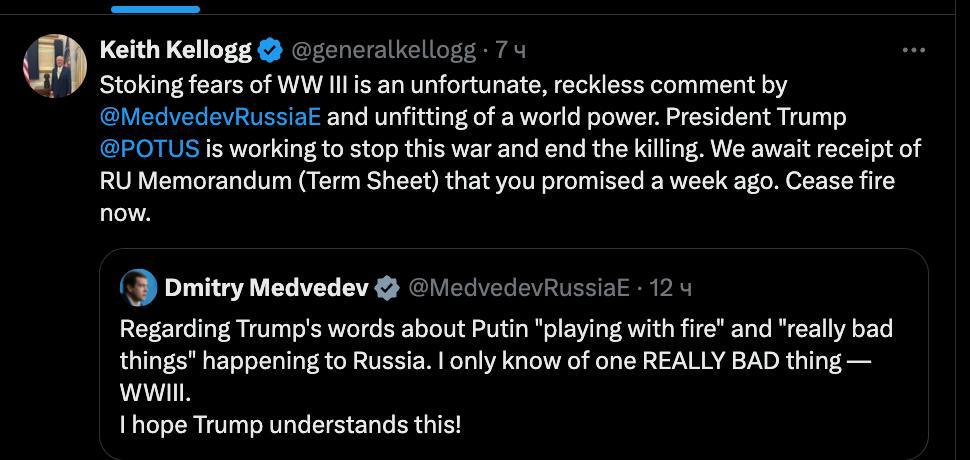Open the tweet's '7 ч' timestamp
Image resolution: width=970 pixels, height=460 pixels.
pos(512,50)
